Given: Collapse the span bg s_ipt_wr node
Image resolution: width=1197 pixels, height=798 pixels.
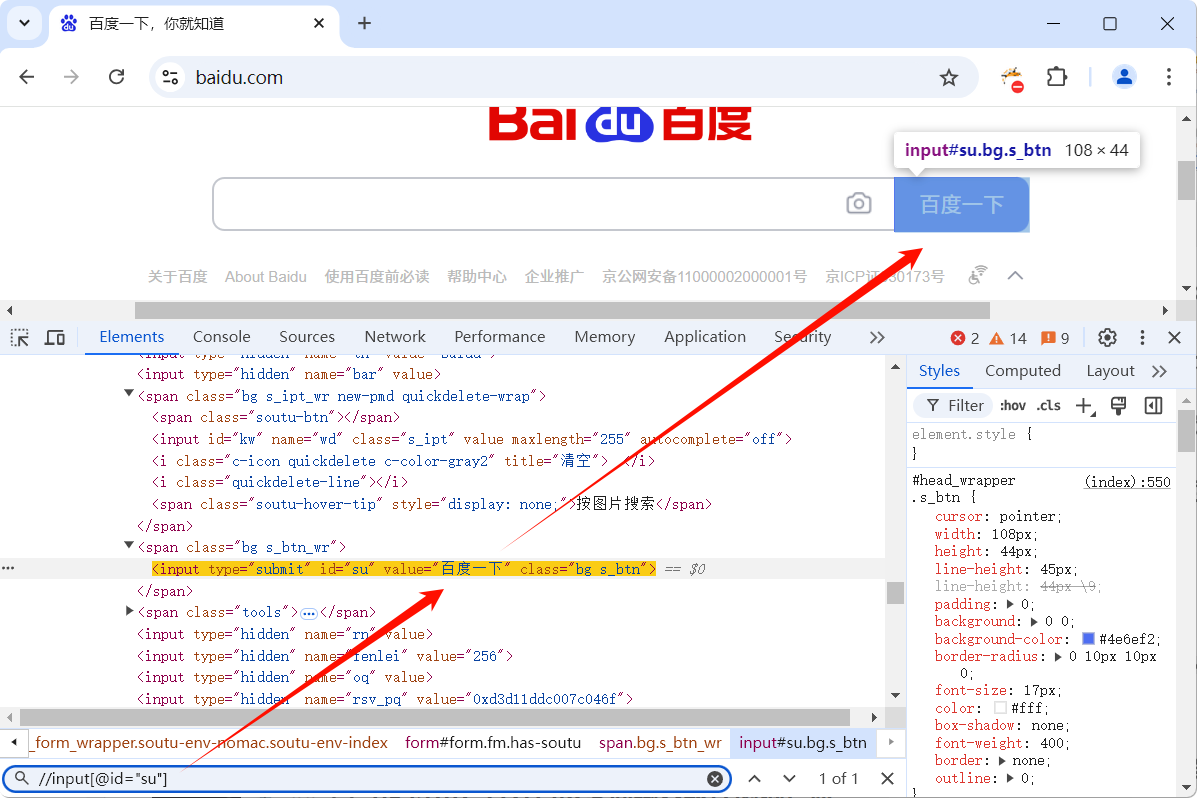Looking at the screenshot, I should pyautogui.click(x=129, y=393).
